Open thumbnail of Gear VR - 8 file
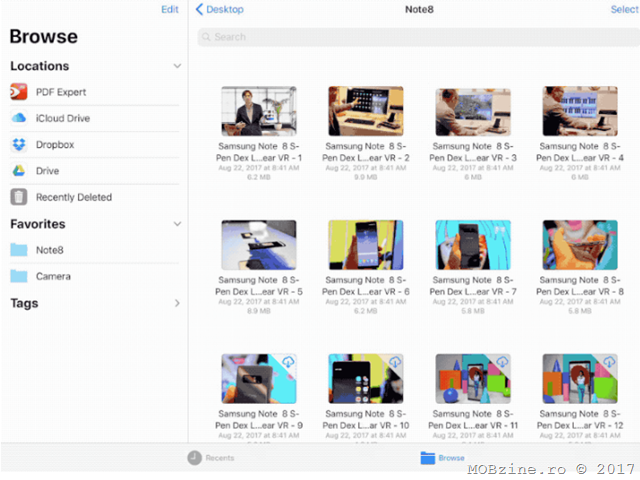This screenshot has height=480, width=640. click(x=580, y=245)
